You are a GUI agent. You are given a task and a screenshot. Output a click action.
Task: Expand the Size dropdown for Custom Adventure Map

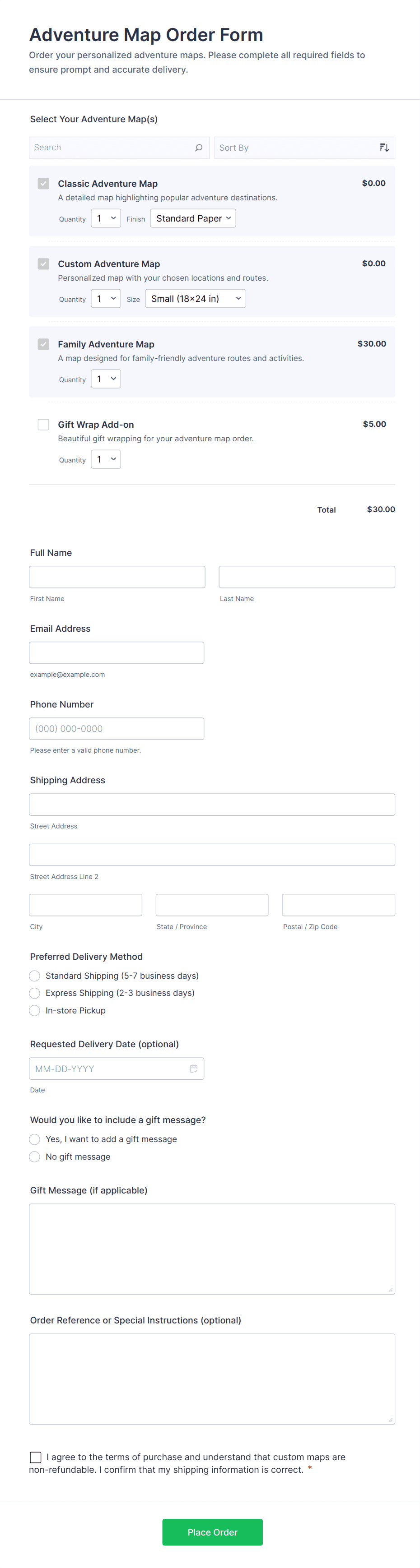[195, 298]
